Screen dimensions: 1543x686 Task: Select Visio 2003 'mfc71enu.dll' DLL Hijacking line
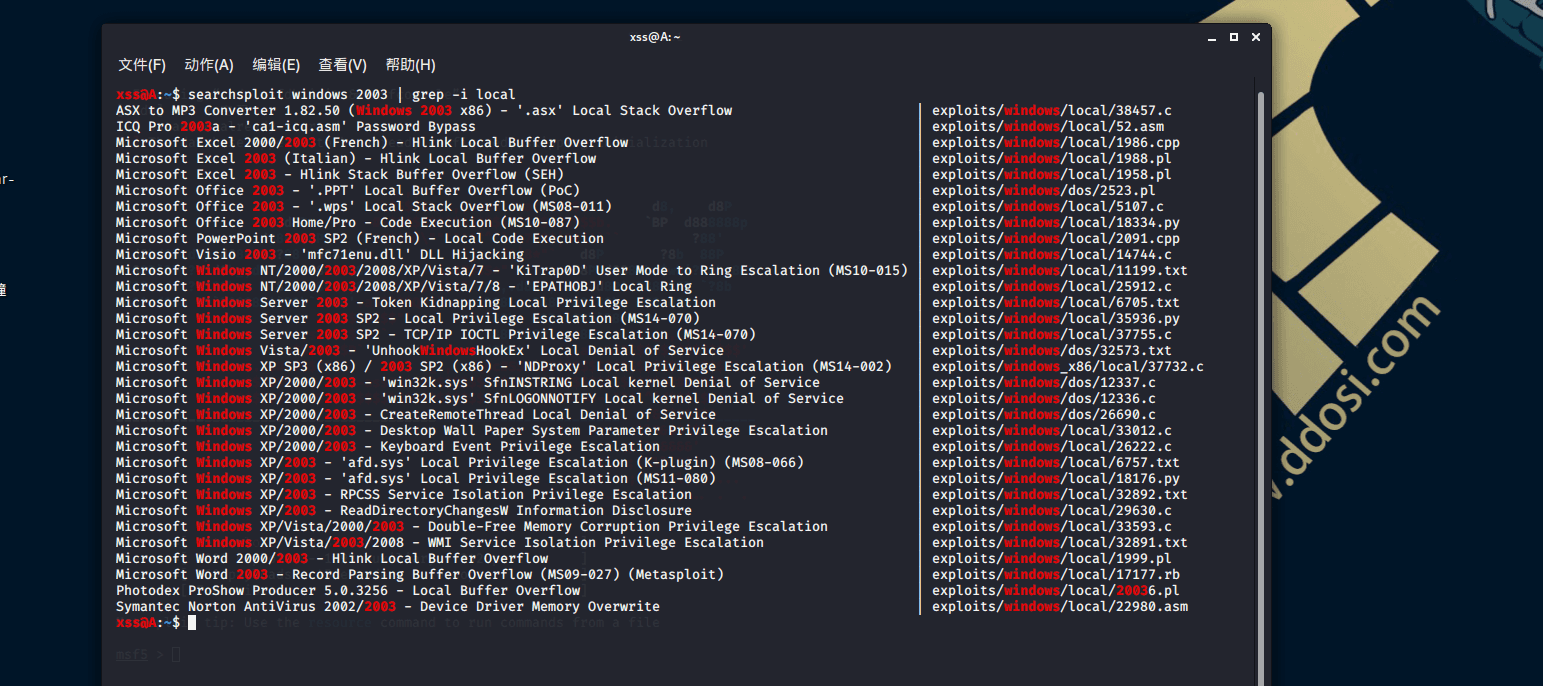click(320, 255)
